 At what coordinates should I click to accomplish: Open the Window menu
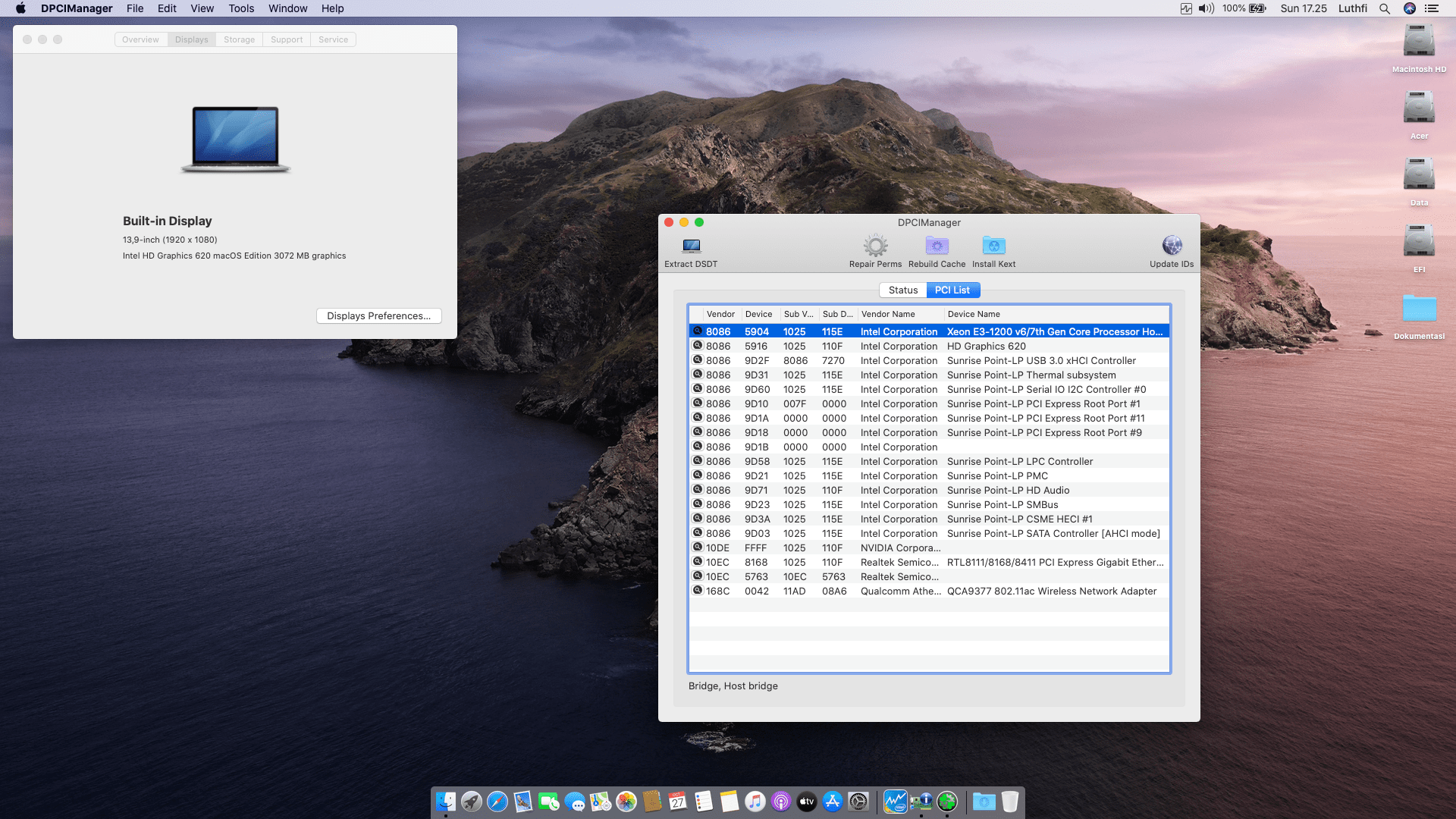tap(287, 8)
